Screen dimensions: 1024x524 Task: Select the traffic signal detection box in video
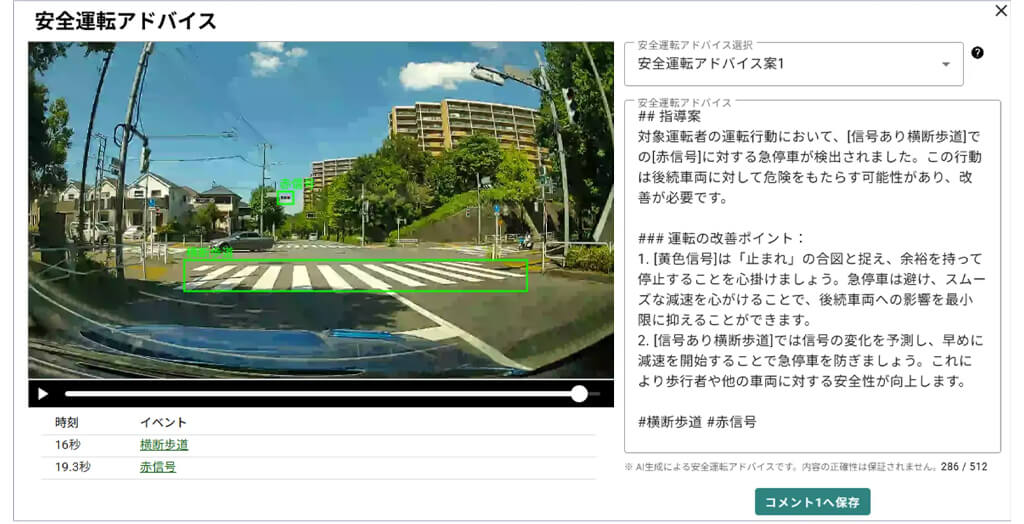(285, 197)
